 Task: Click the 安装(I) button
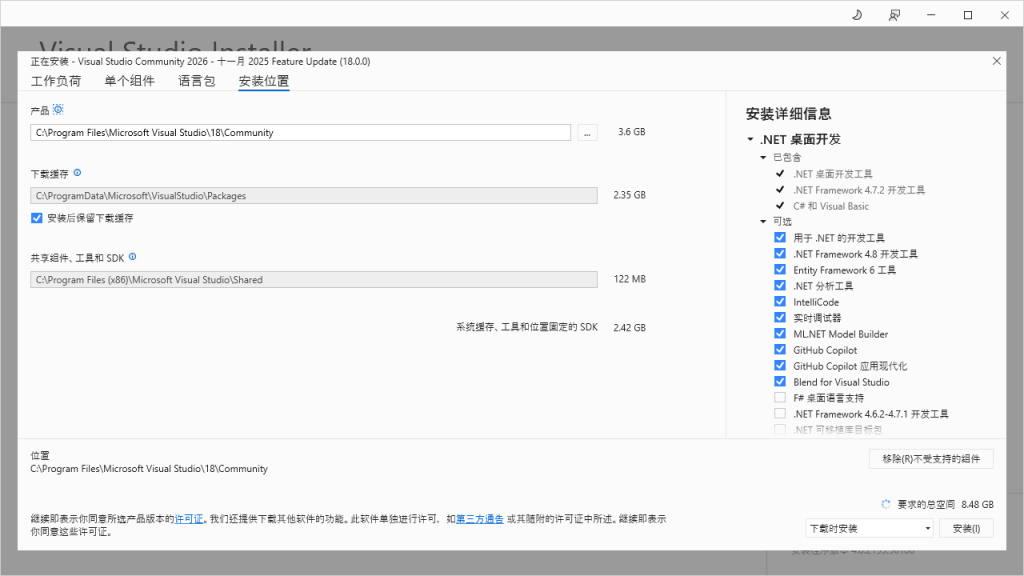966,528
